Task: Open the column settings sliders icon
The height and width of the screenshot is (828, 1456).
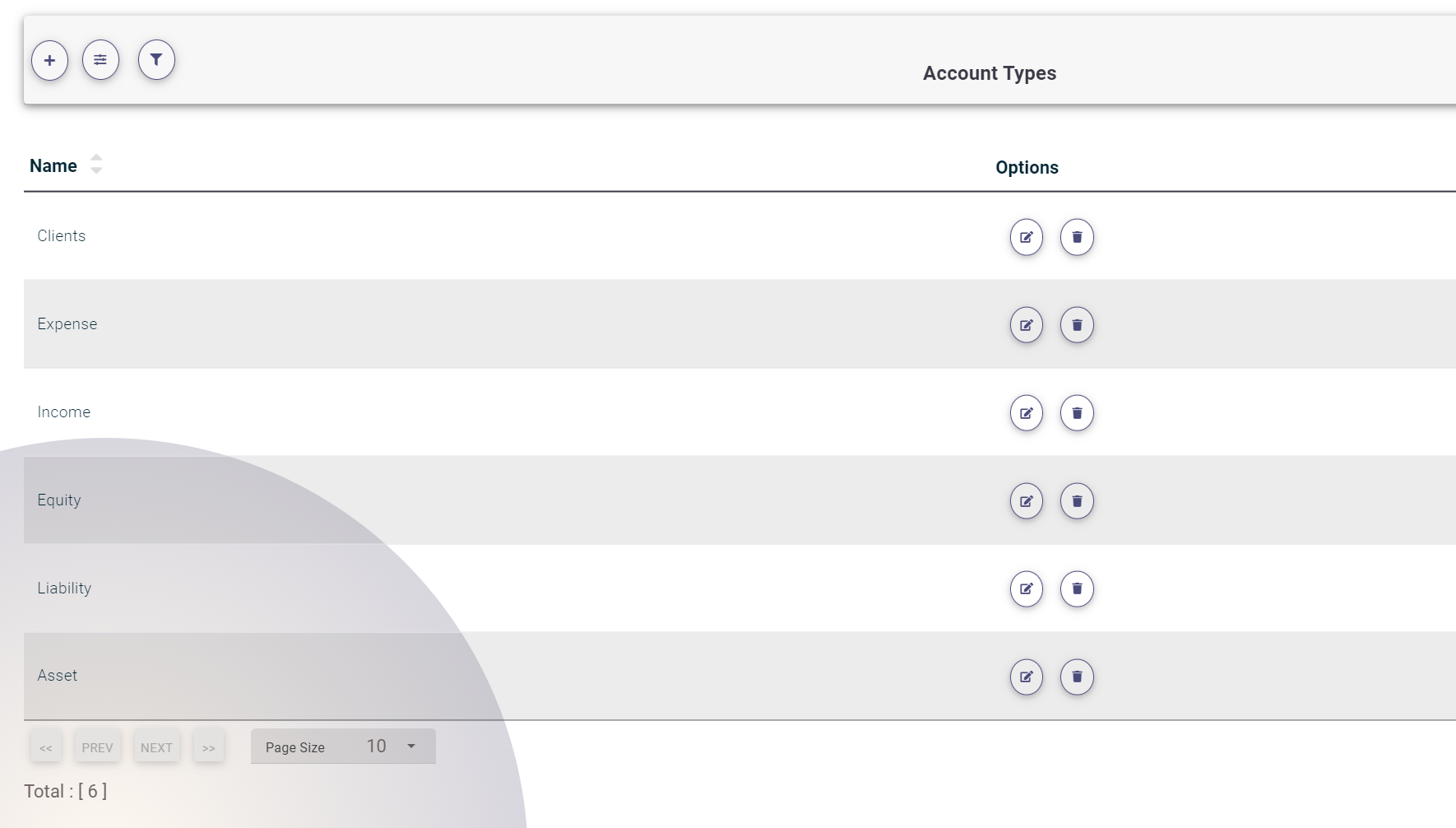Action: click(100, 60)
